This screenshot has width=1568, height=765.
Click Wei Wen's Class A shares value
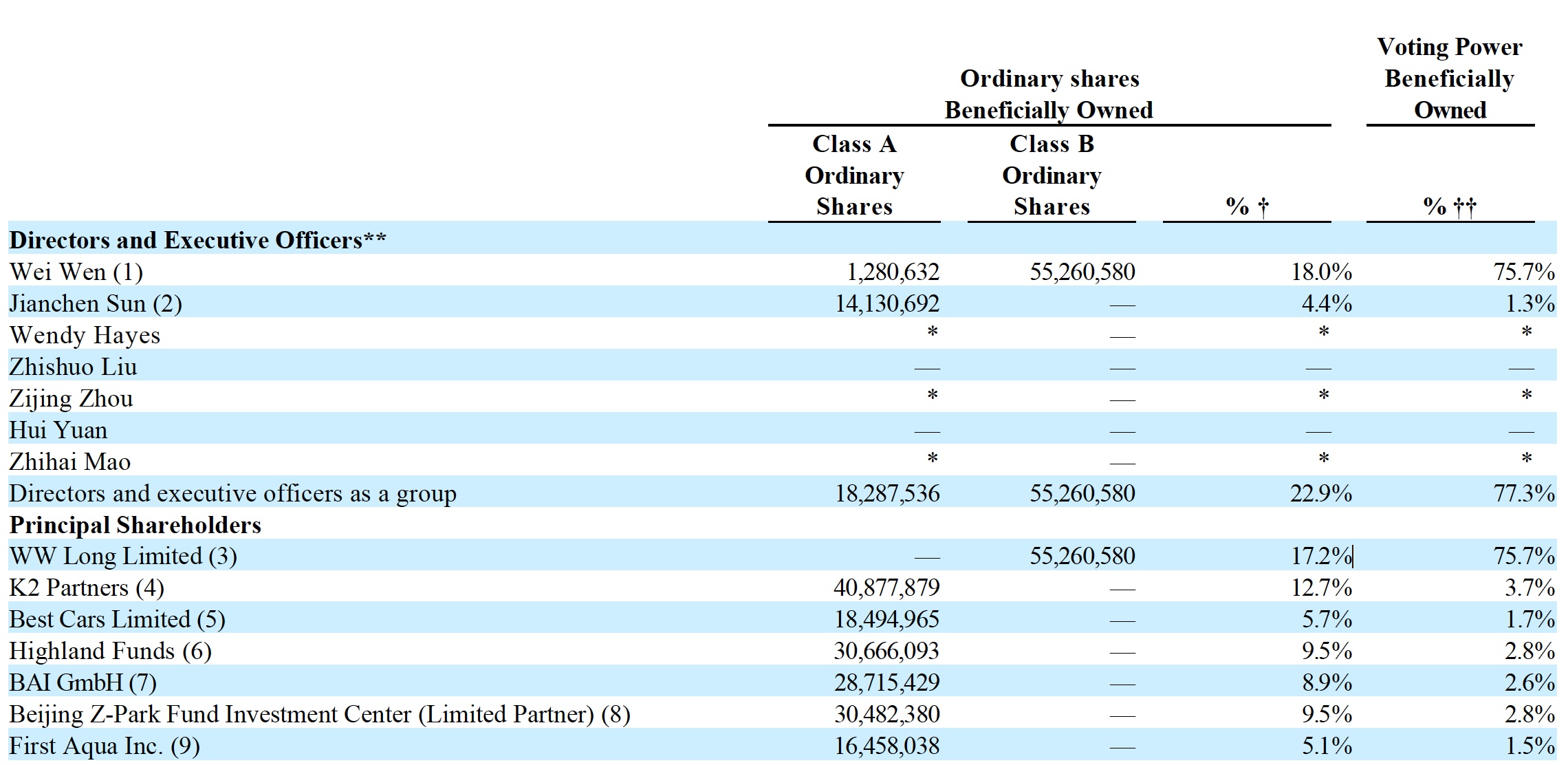892,272
